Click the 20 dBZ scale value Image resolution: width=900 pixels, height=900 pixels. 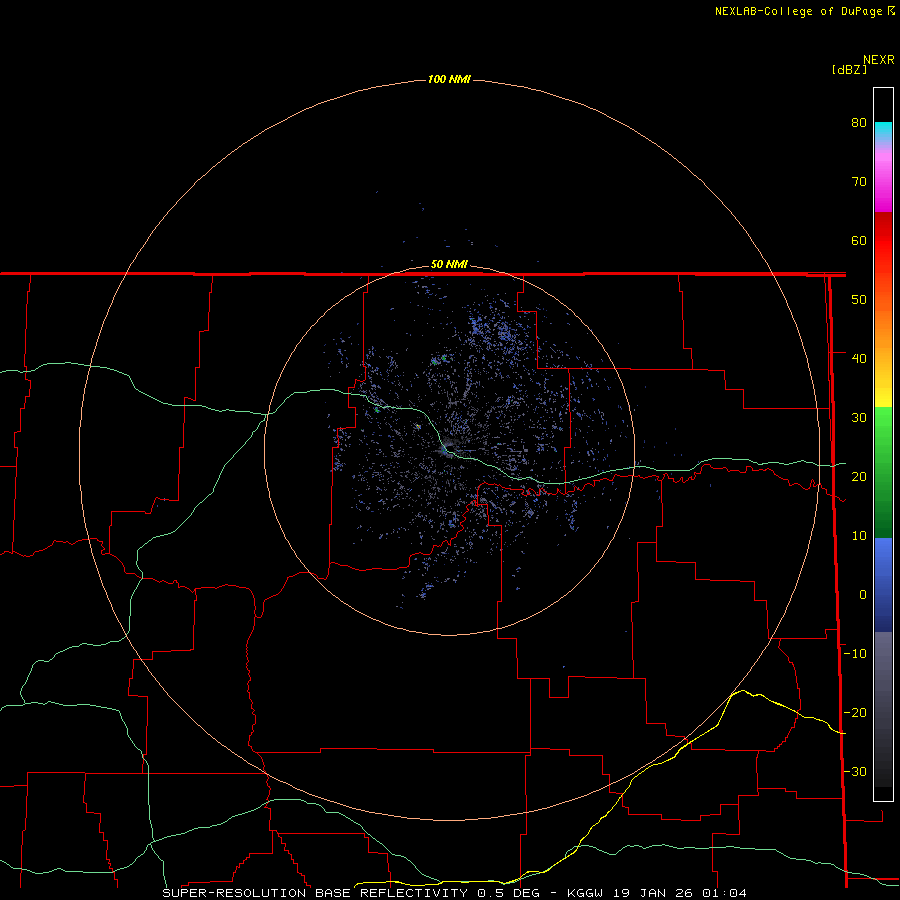click(859, 476)
